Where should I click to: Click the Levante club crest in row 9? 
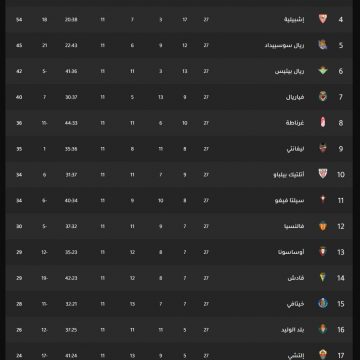323,148
